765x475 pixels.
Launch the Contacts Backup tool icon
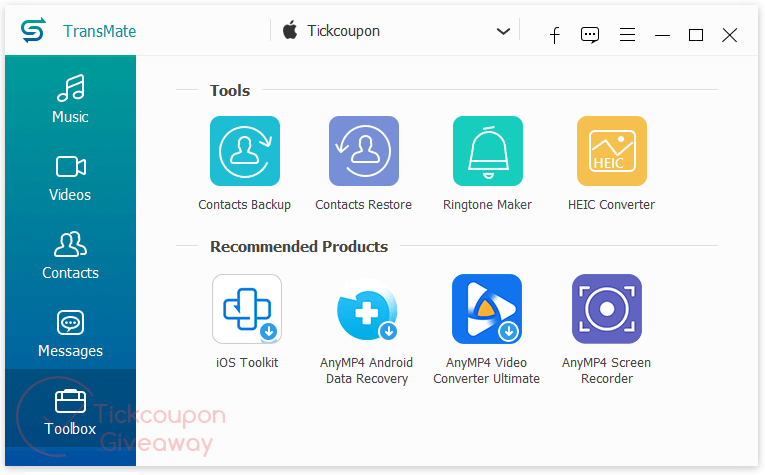coord(245,151)
